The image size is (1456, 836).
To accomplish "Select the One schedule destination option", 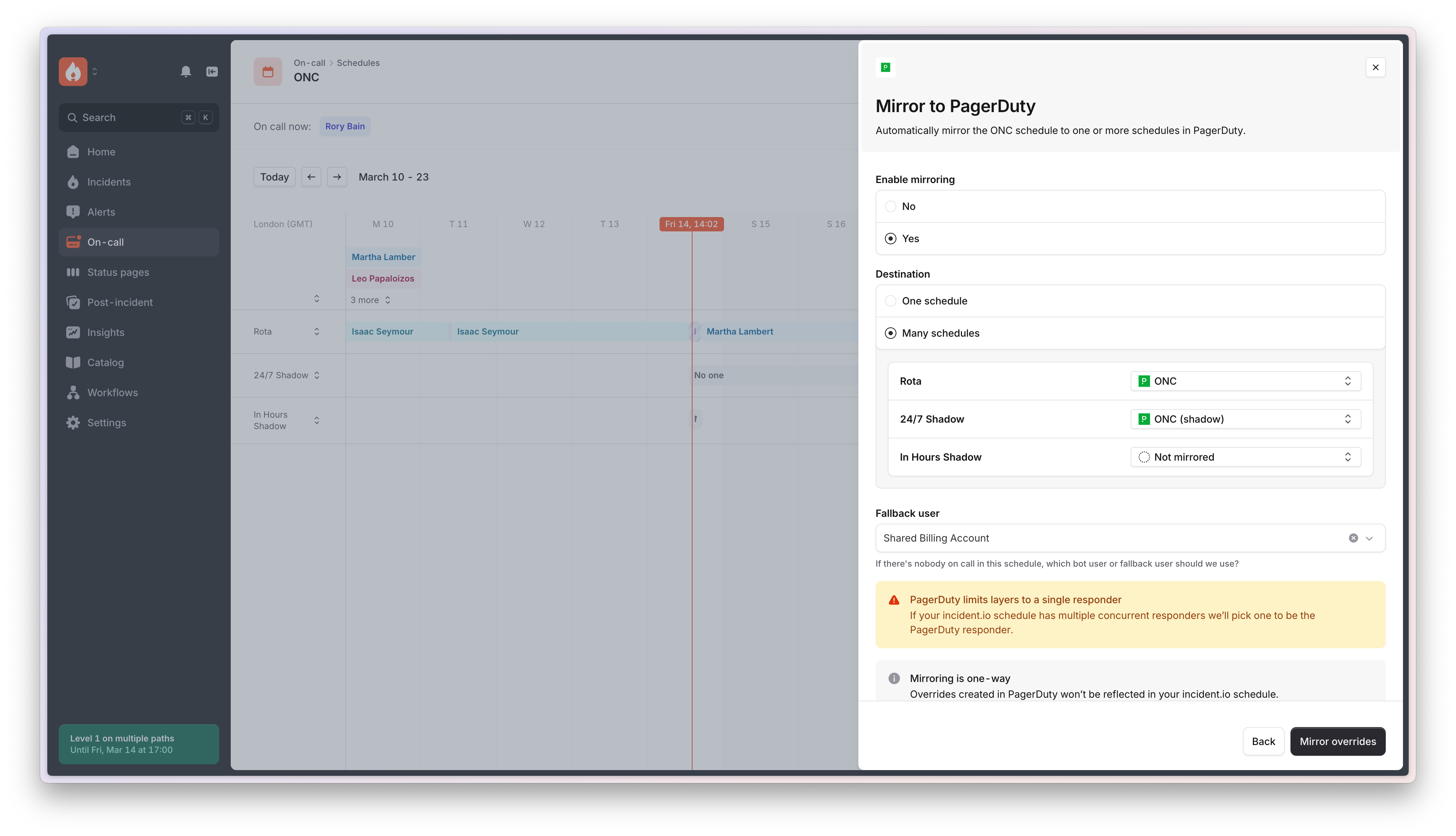I will pos(891,301).
